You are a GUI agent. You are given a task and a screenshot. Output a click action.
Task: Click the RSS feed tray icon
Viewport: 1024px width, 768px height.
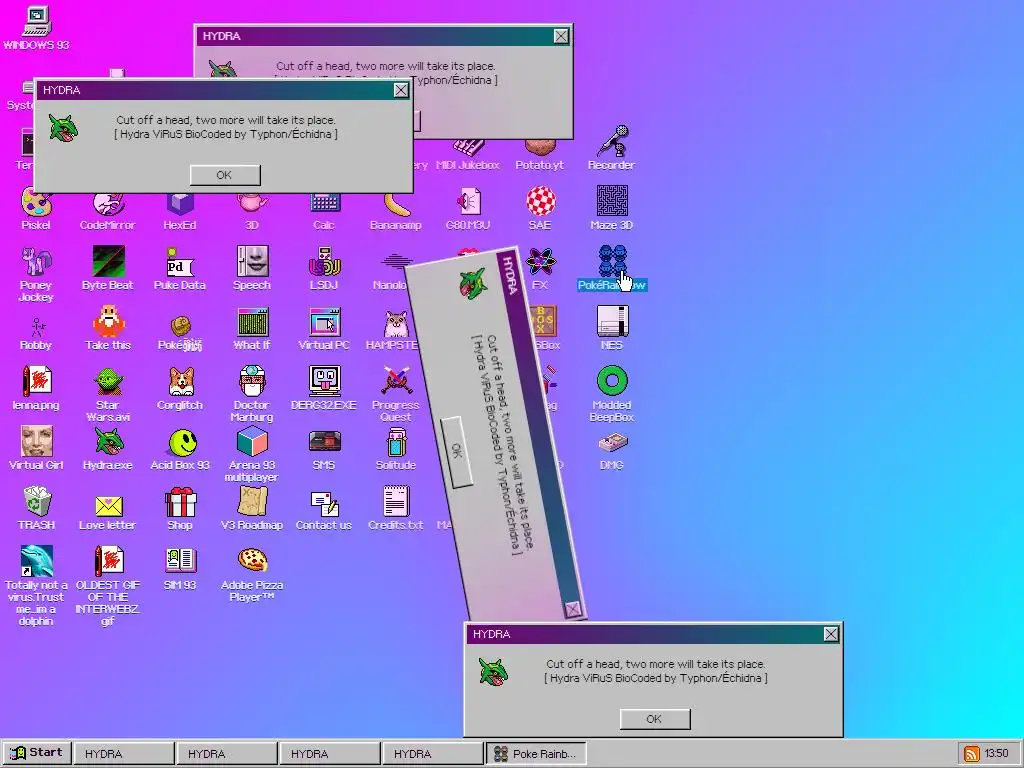[x=972, y=754]
